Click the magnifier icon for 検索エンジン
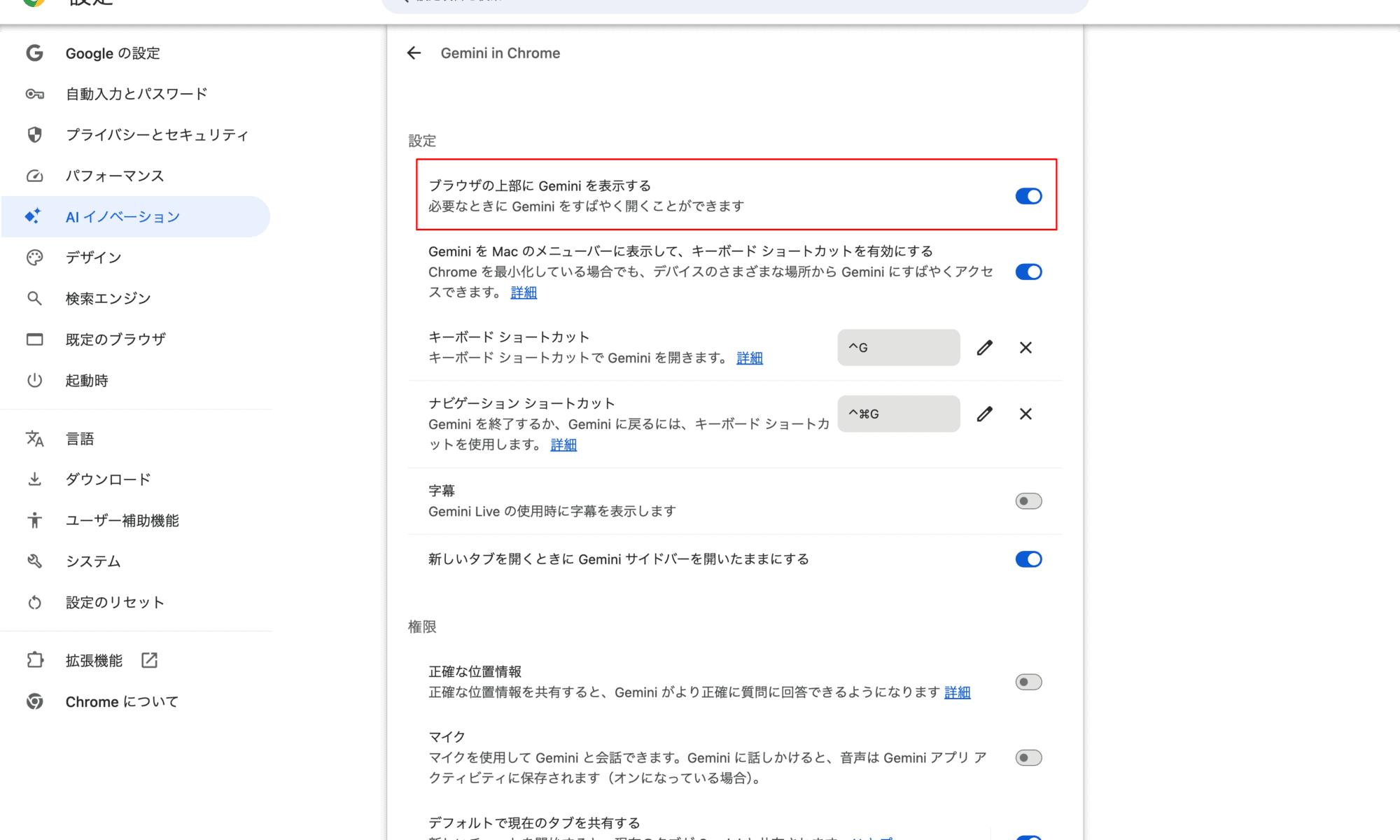Screen dimensions: 1400x840 (34, 298)
